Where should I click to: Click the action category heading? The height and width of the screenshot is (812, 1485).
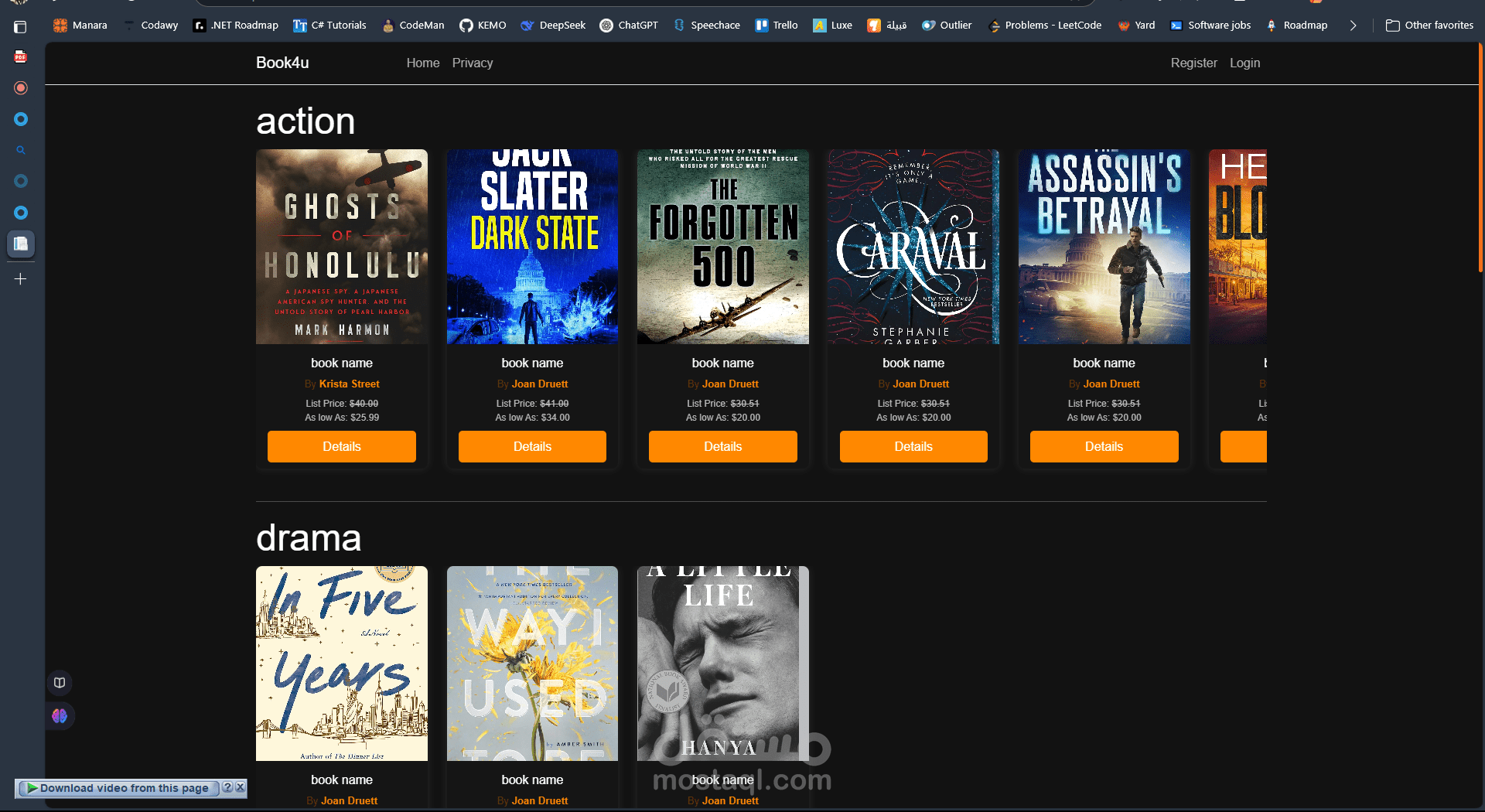[x=306, y=121]
